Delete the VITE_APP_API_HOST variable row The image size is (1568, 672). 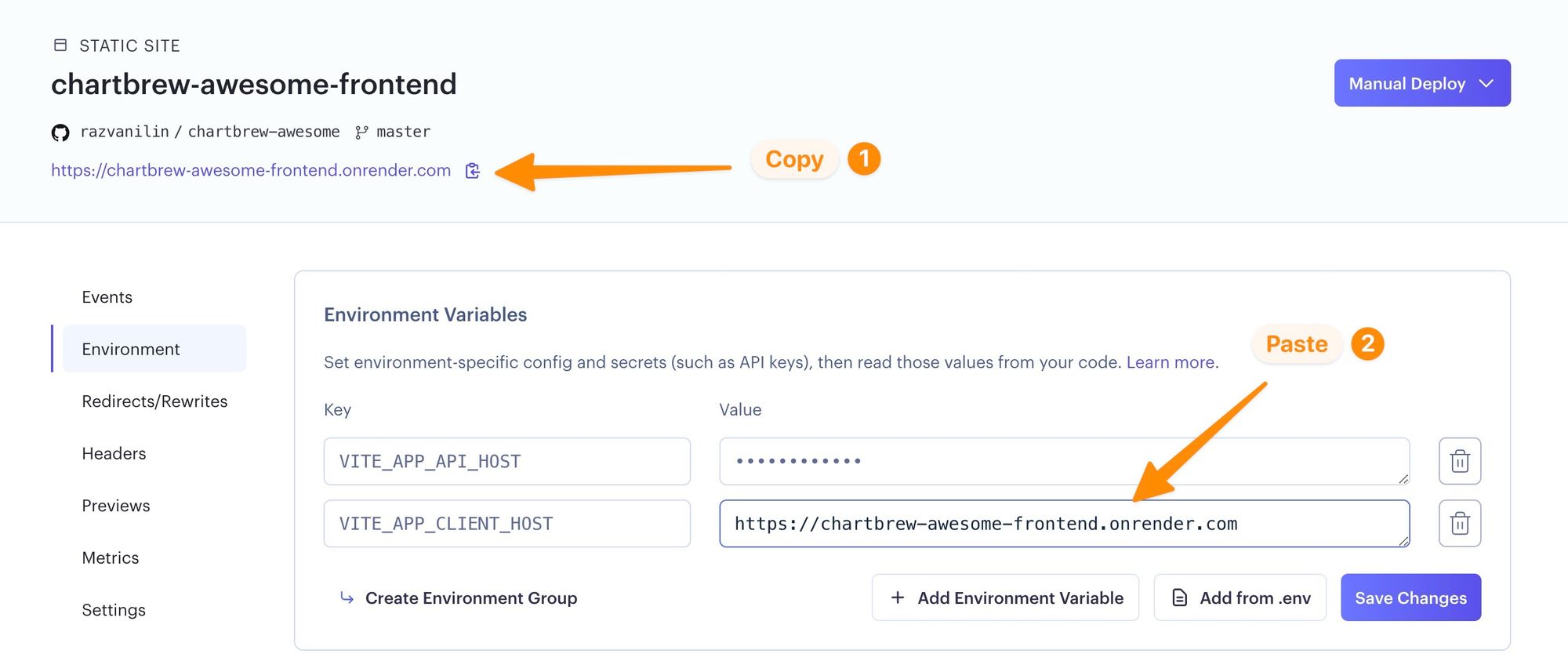[x=1459, y=461]
